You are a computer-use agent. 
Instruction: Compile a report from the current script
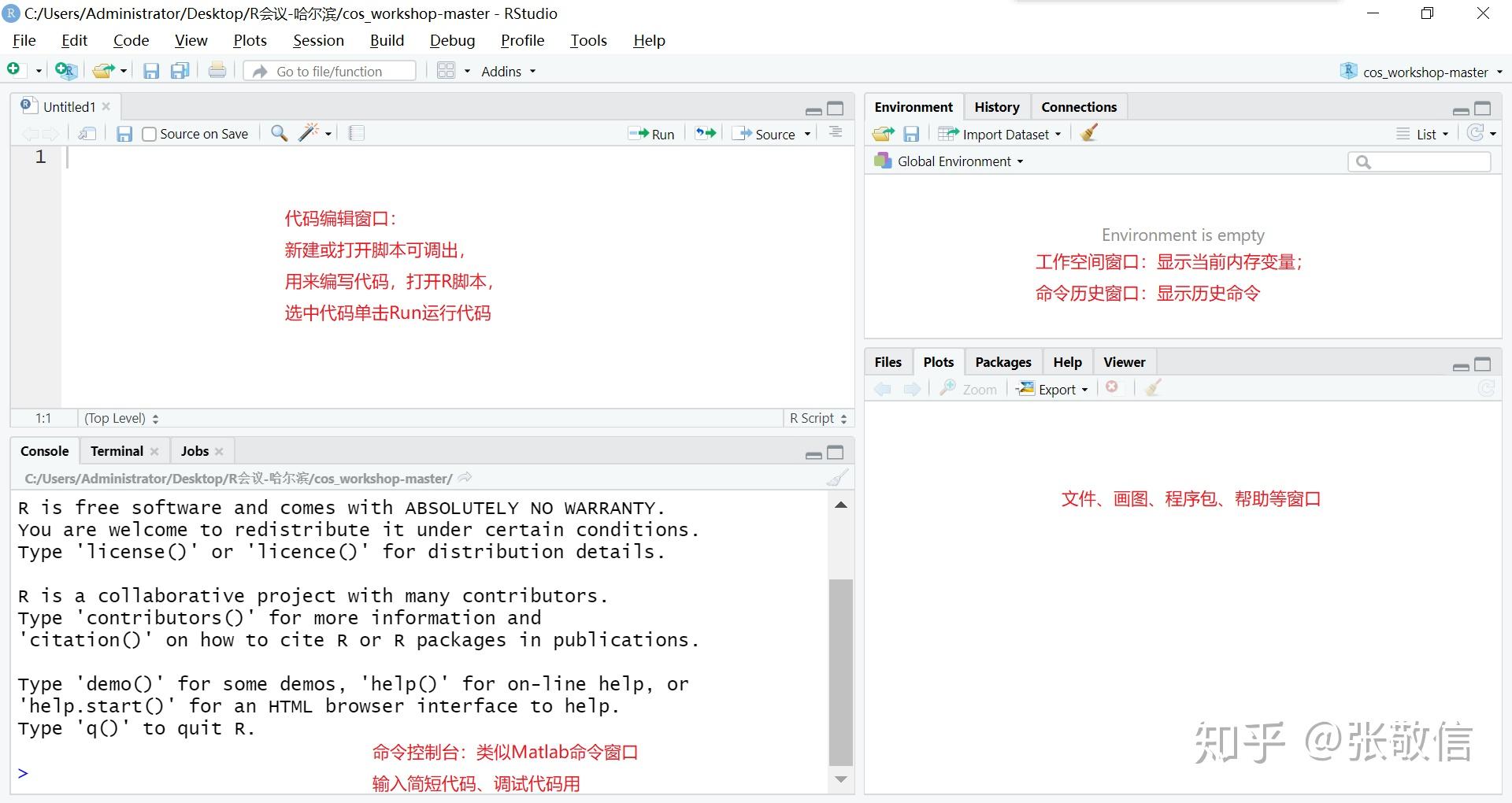pos(356,132)
